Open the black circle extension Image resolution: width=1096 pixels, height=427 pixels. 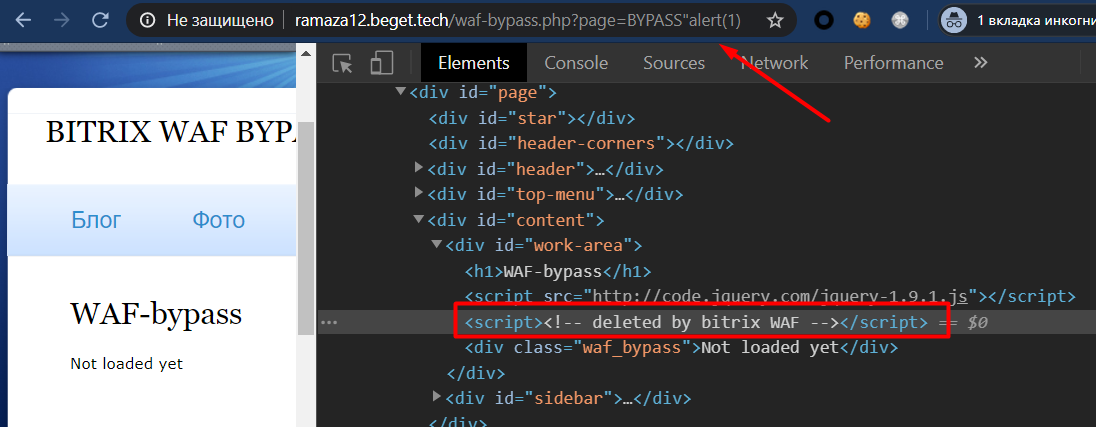click(x=824, y=21)
